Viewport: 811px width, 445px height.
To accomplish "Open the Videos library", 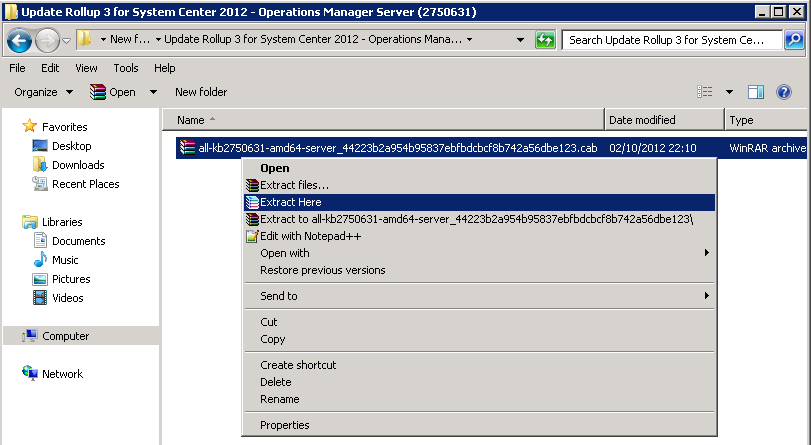I will (67, 298).
